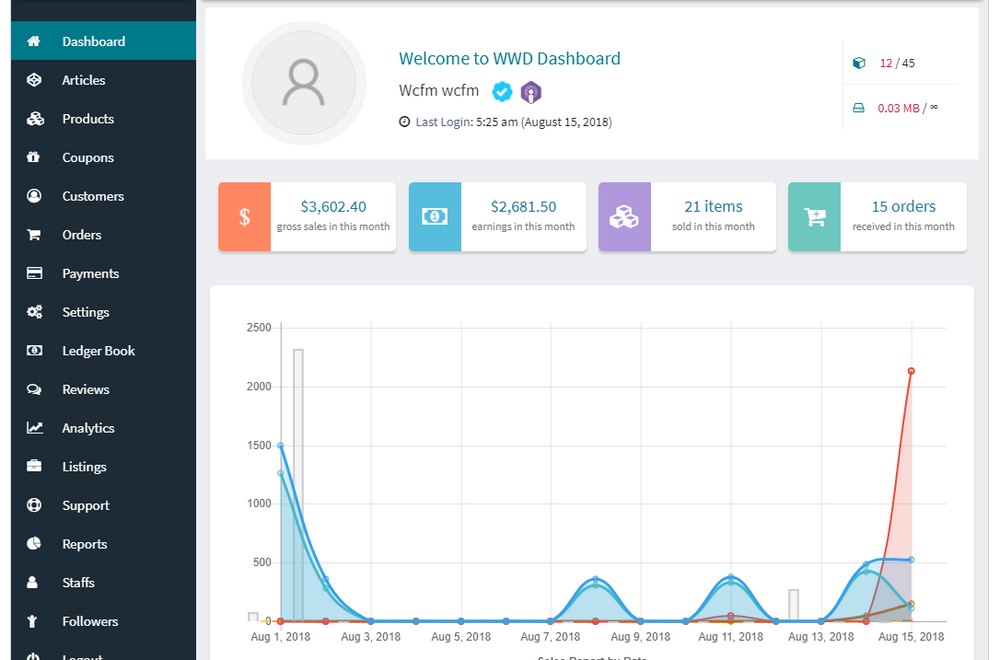The width and height of the screenshot is (1000, 660).
Task: Go to the Products menu item
Action: pos(103,119)
